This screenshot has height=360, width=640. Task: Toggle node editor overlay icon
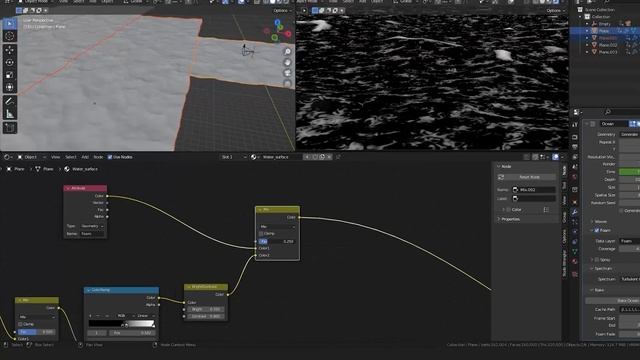[556, 157]
